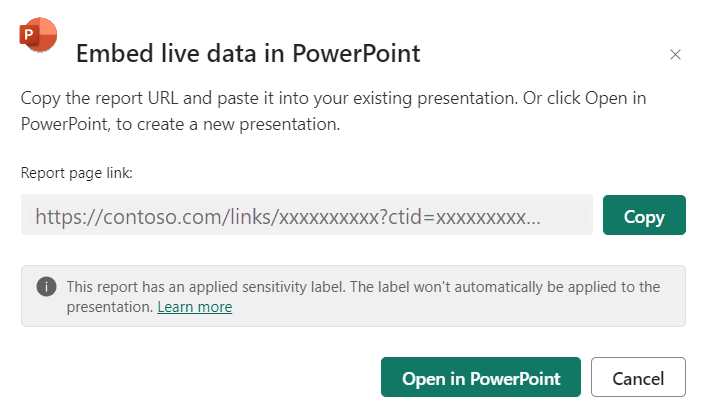The height and width of the screenshot is (413, 708).
Task: Dismiss the dialog using the top-right X
Action: (x=675, y=55)
